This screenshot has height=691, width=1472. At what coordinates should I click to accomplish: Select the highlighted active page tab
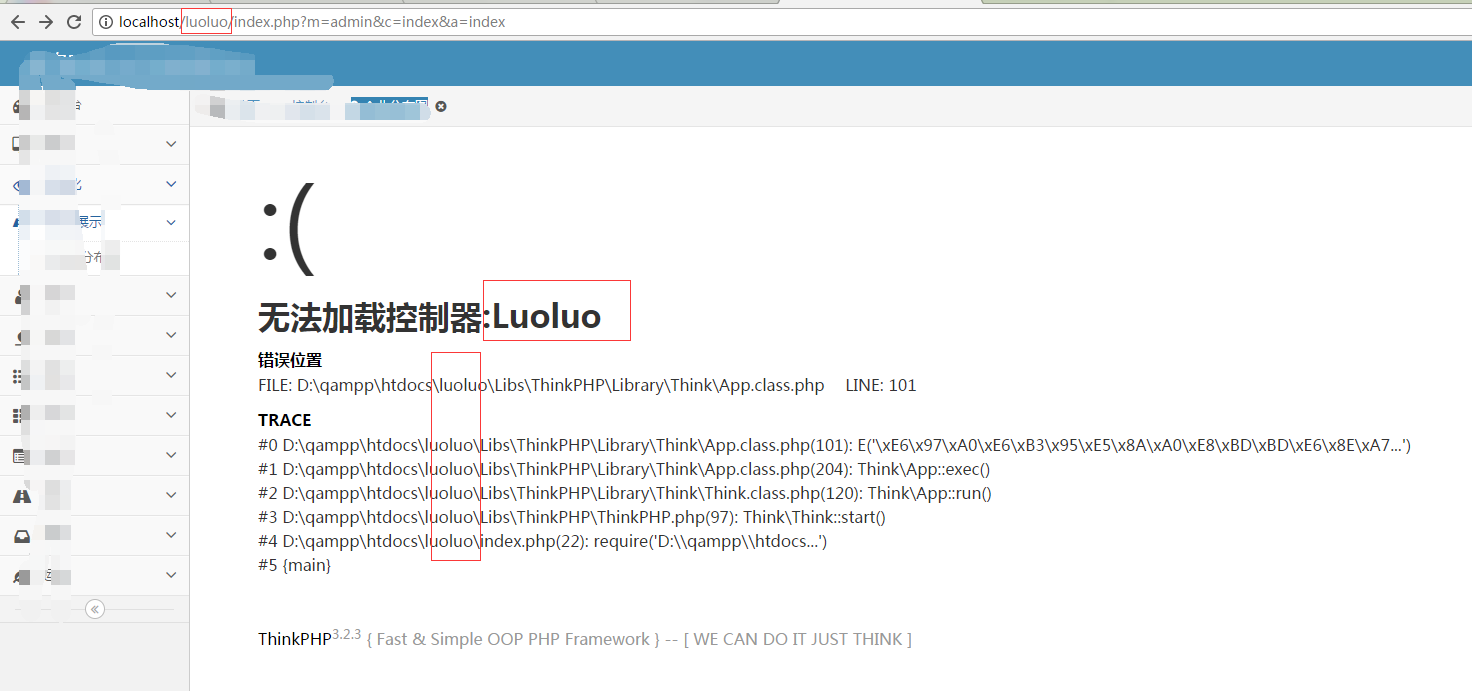click(388, 106)
